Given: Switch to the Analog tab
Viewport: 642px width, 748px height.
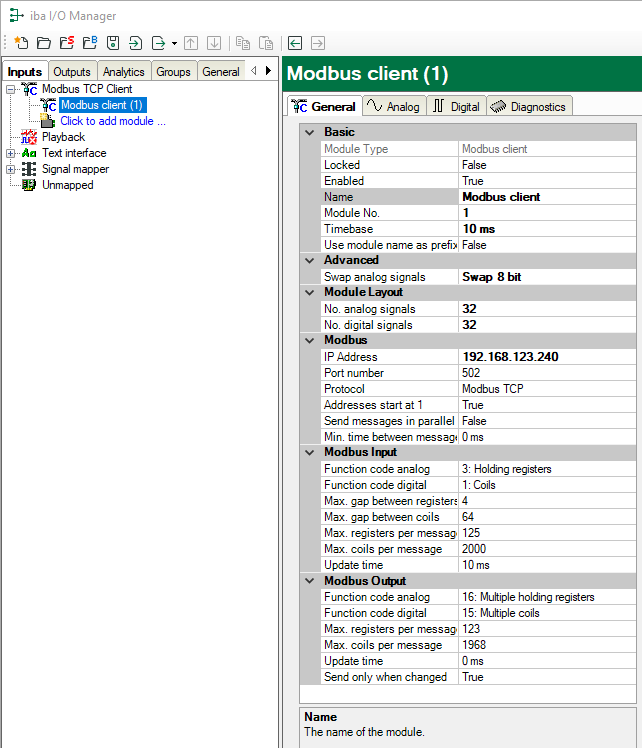Looking at the screenshot, I should click(x=393, y=107).
